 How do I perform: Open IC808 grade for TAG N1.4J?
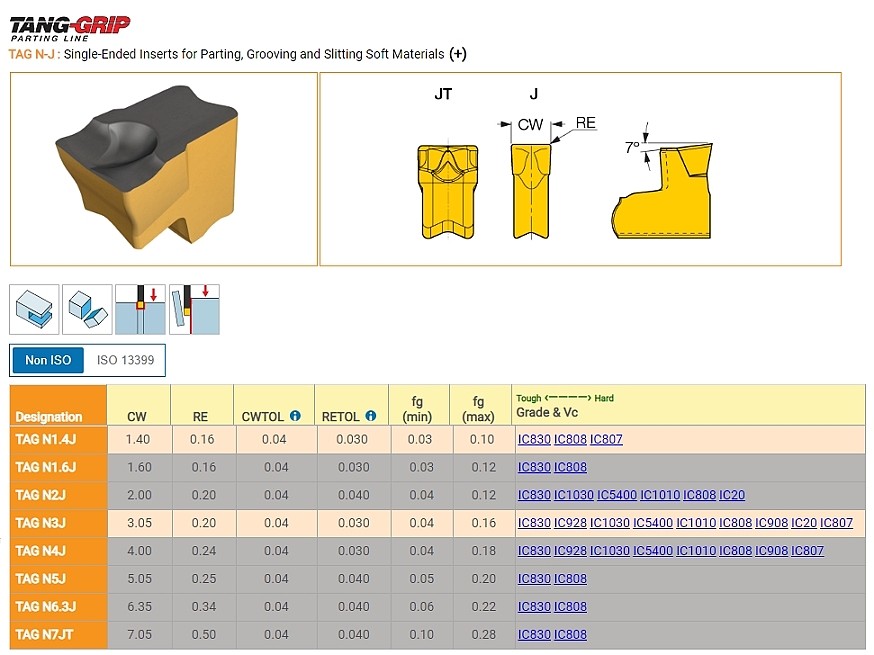(x=570, y=439)
